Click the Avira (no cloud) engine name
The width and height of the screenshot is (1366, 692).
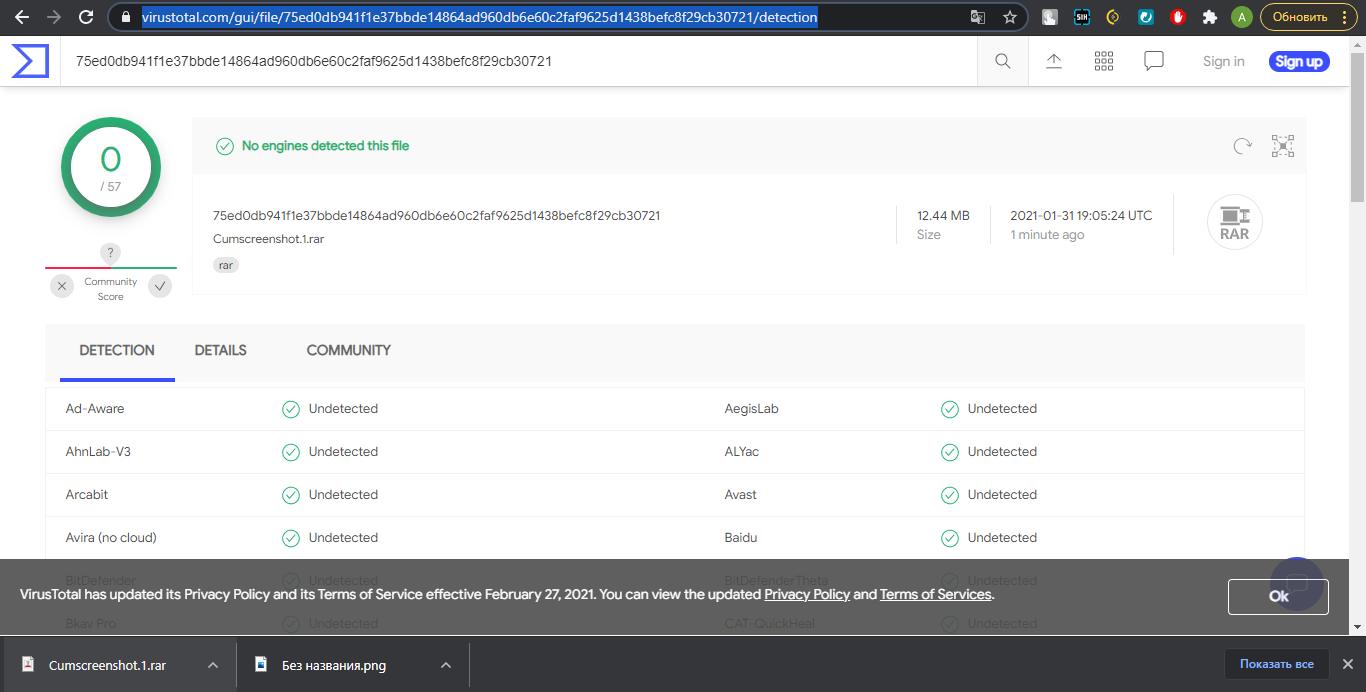pos(111,537)
